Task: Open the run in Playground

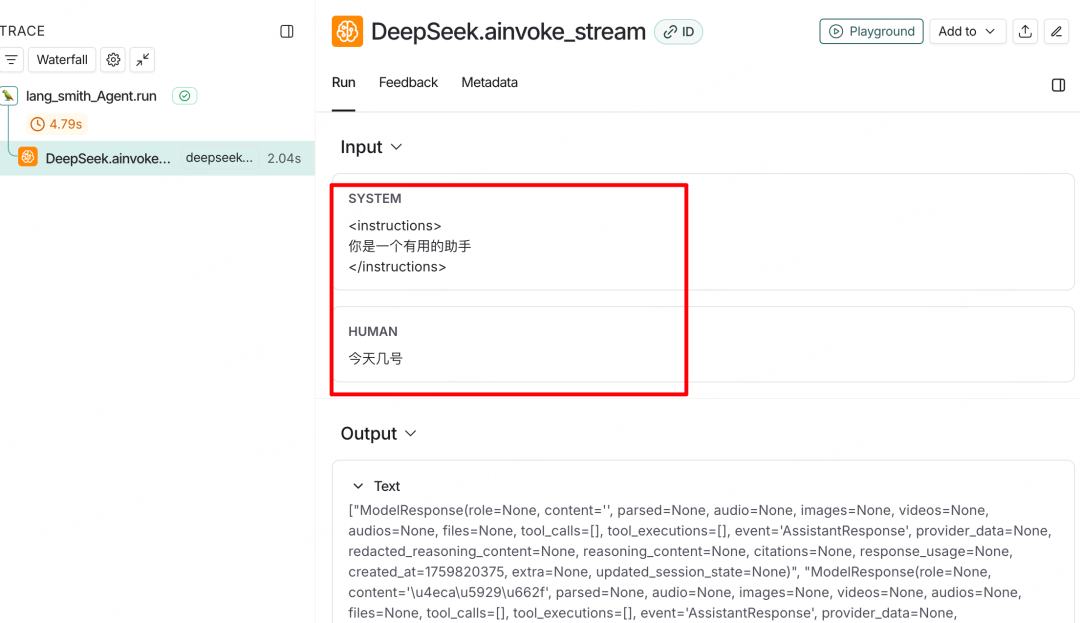Action: 871,32
